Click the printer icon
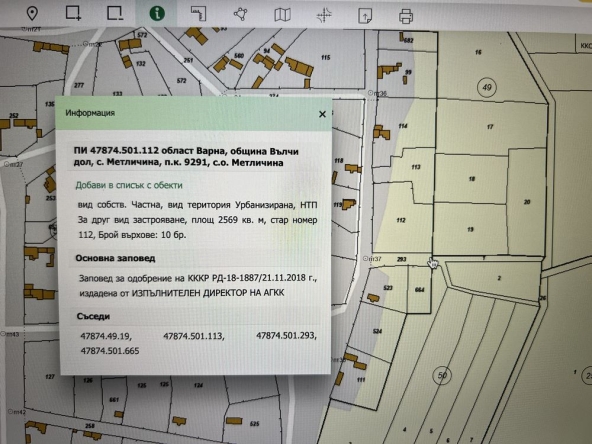The image size is (592, 444). [x=406, y=17]
